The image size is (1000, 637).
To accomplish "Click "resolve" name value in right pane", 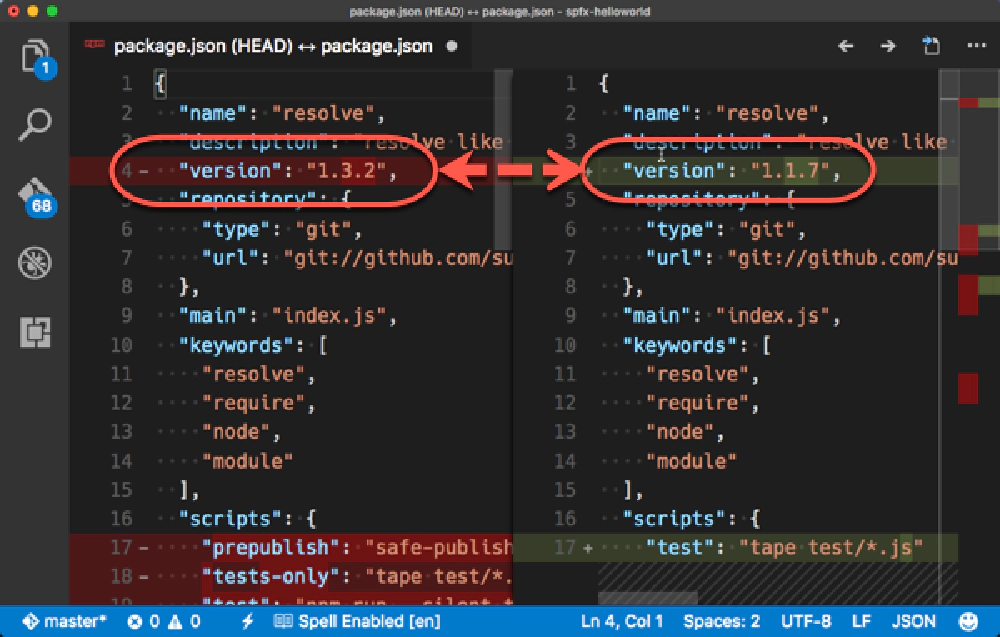I will coord(767,113).
